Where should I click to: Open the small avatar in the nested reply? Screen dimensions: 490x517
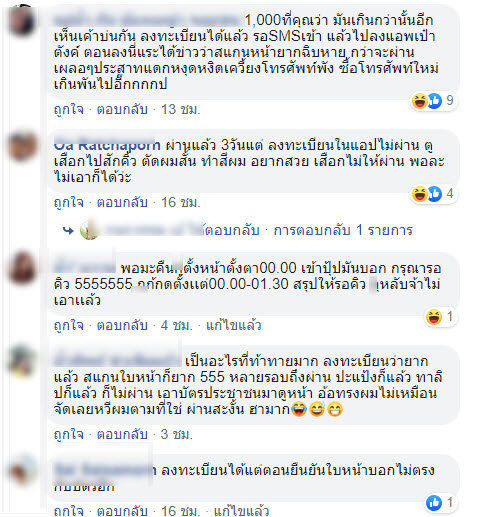tap(89, 230)
